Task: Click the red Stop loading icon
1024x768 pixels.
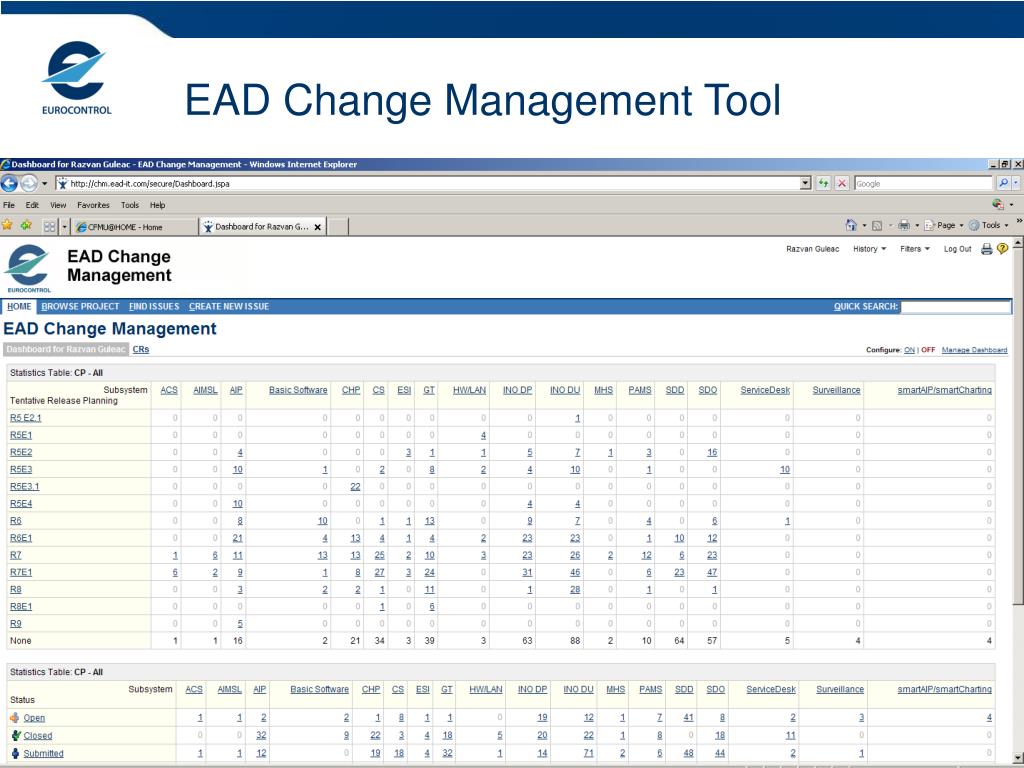Action: (842, 184)
